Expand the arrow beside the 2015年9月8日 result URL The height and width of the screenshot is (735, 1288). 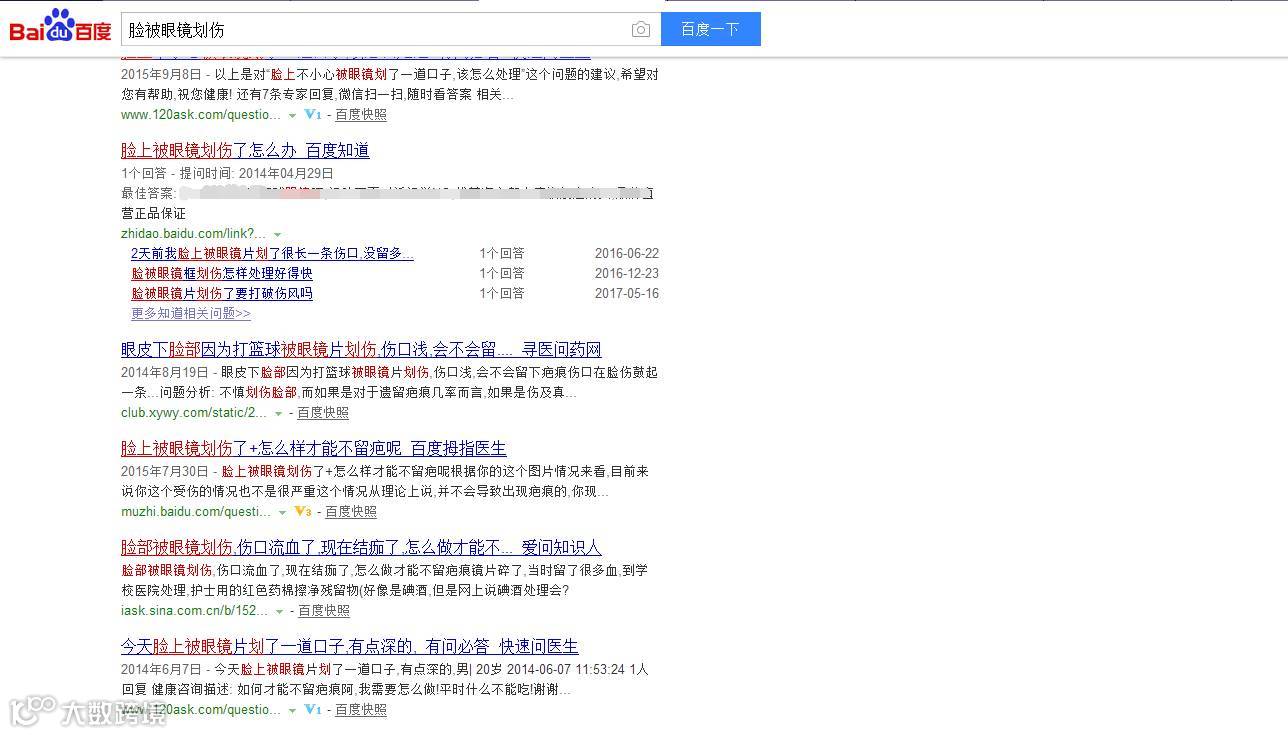(292, 115)
